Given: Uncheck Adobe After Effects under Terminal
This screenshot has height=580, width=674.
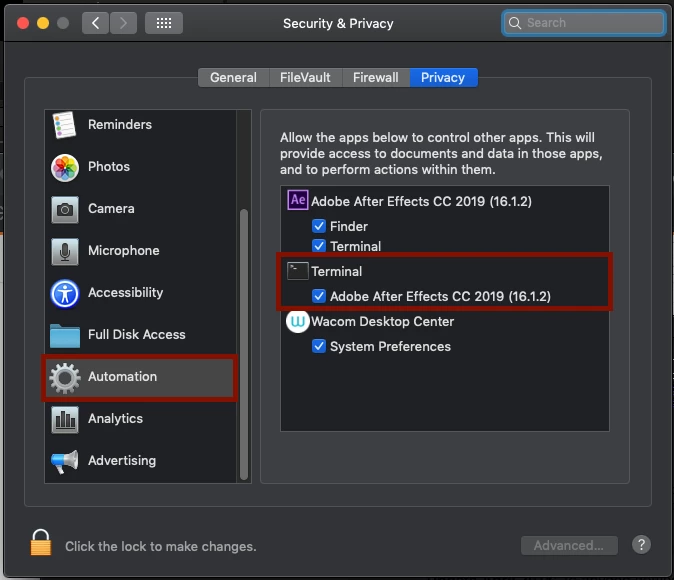Looking at the screenshot, I should pos(319,296).
